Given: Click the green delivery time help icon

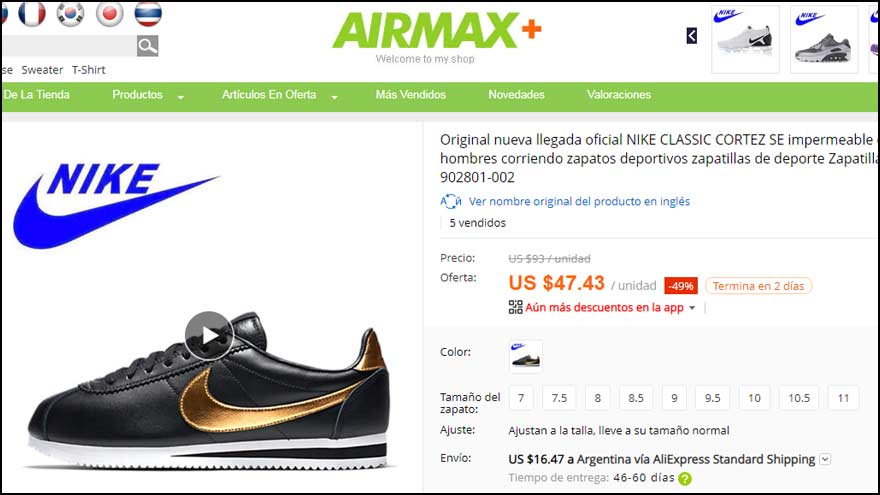Looking at the screenshot, I should (x=685, y=479).
